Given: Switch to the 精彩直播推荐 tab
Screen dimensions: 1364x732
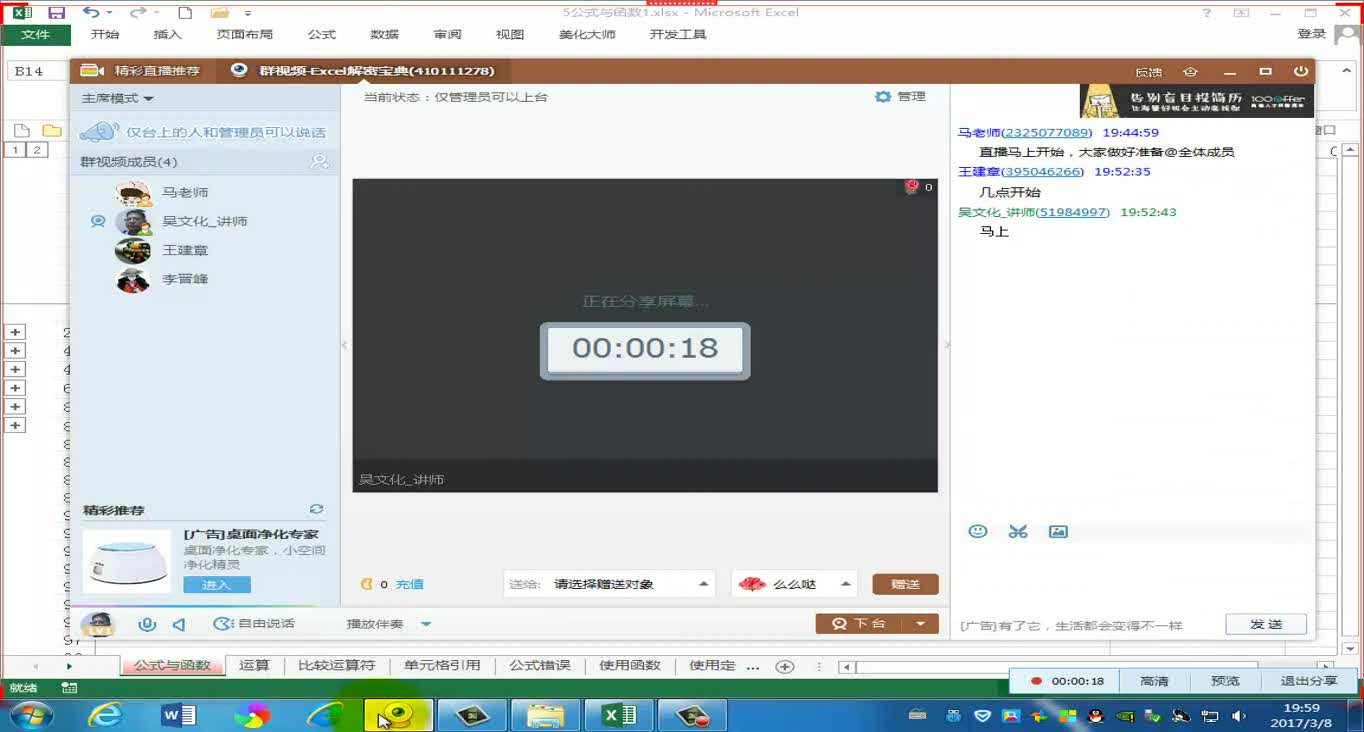Looking at the screenshot, I should (x=141, y=71).
